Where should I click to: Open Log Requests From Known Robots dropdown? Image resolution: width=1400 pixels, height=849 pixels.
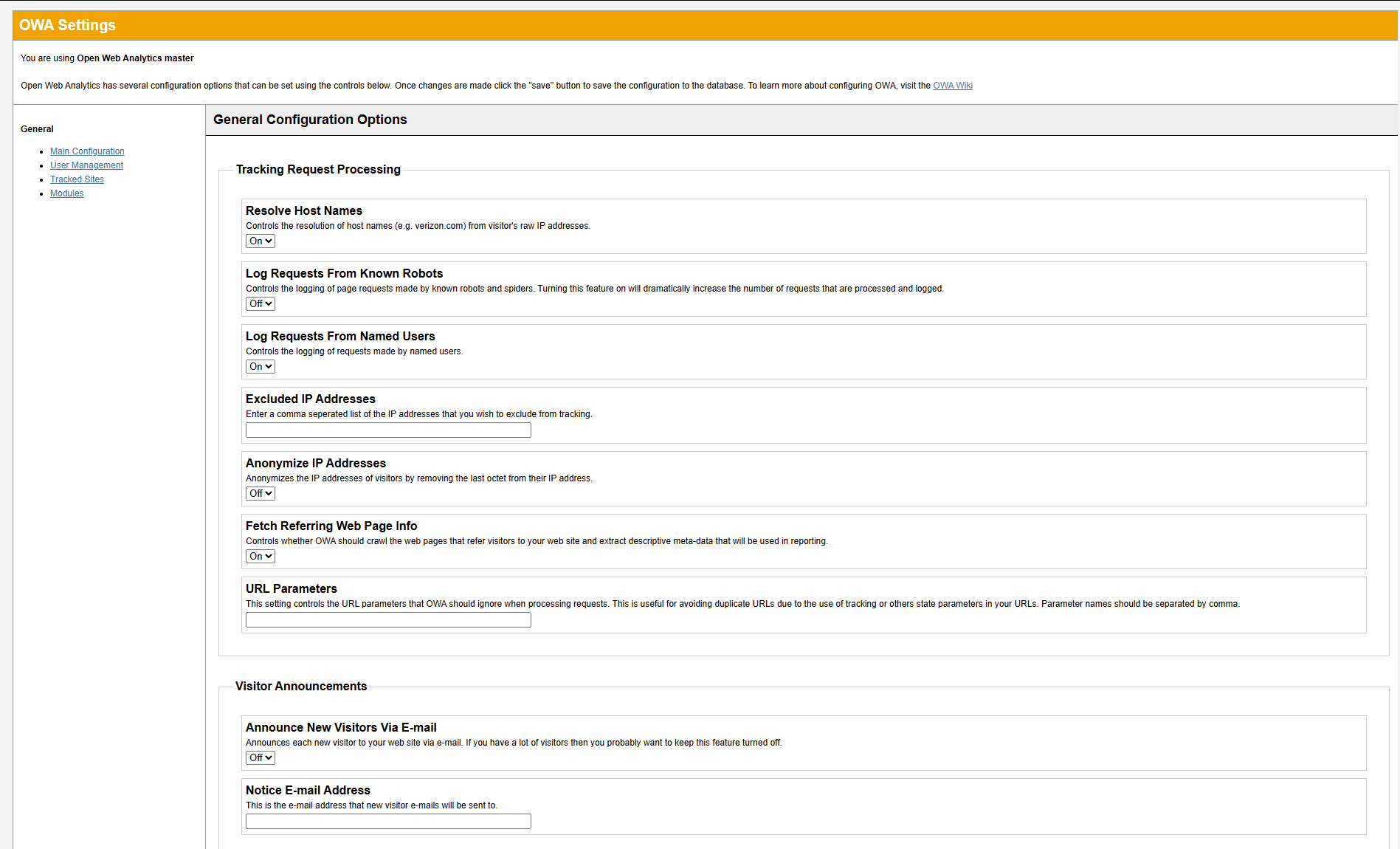tap(261, 304)
